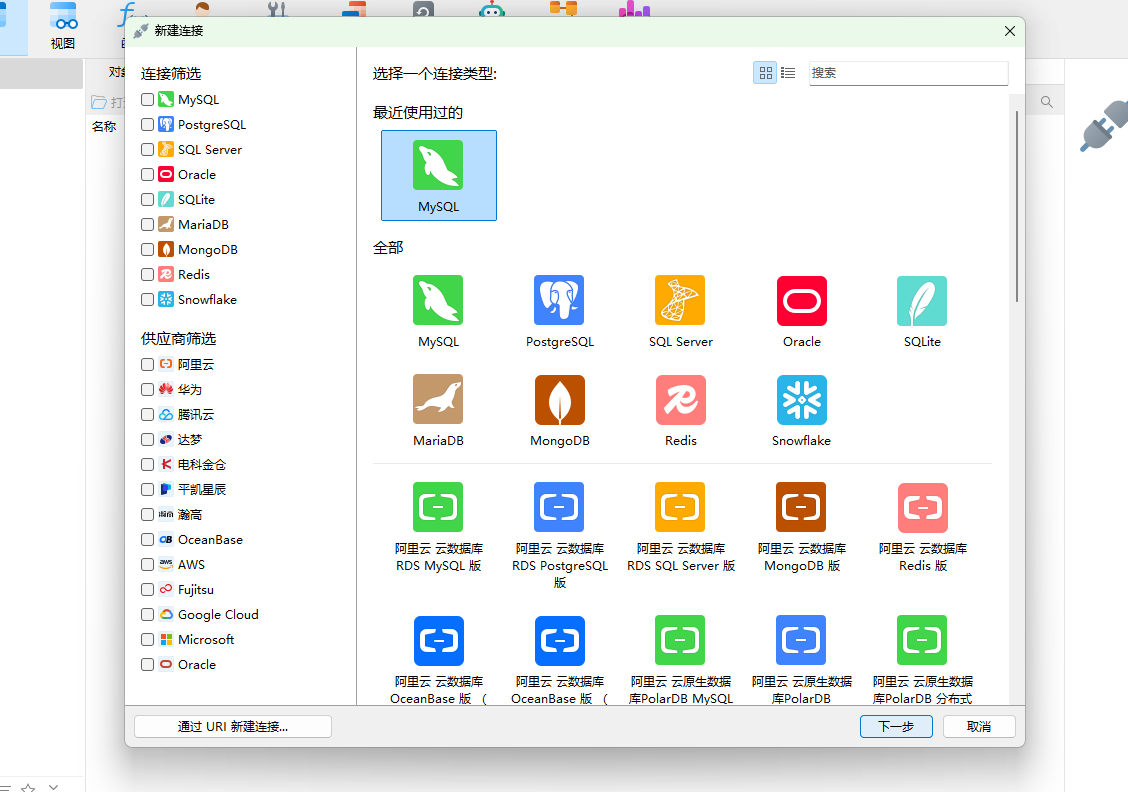
Task: Select 阿里云 云原生数据库 PolarDB 分布式 icon
Action: coord(922,640)
